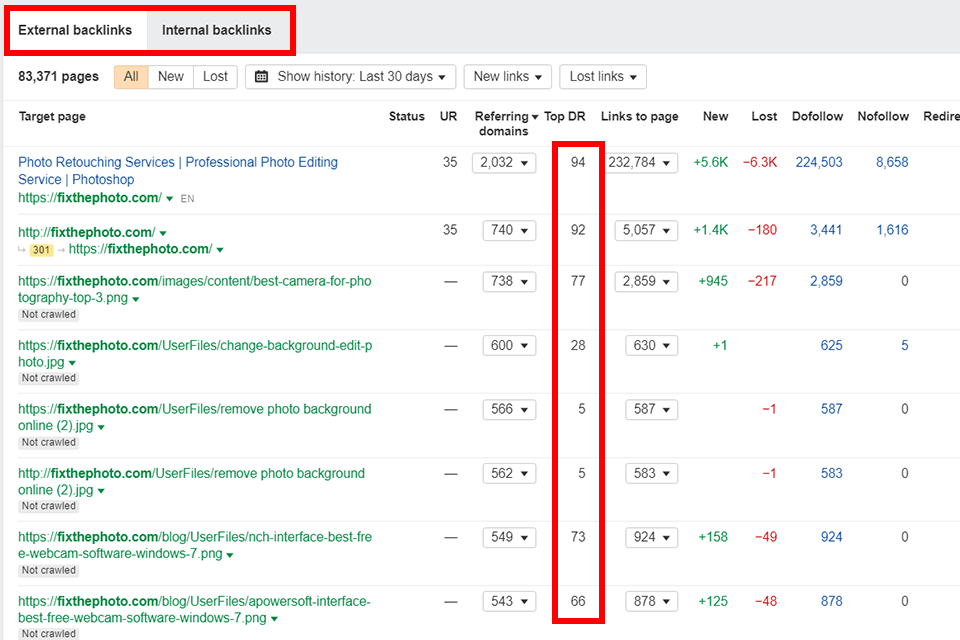This screenshot has height=640, width=960.
Task: Expand the New links dropdown
Action: click(508, 77)
